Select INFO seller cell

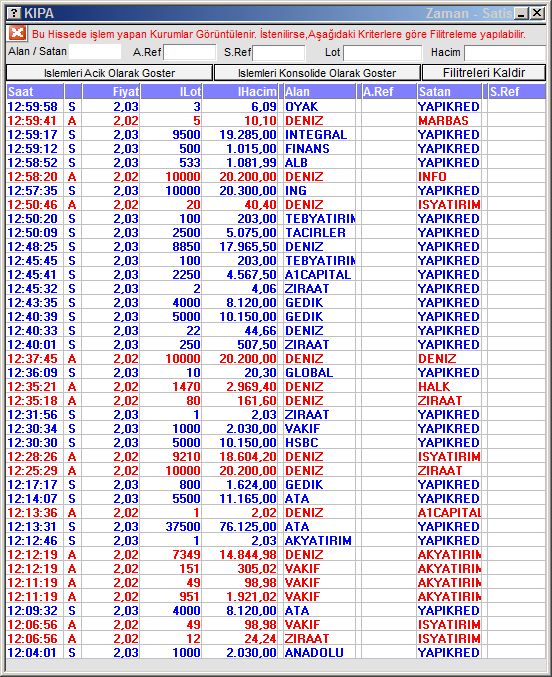click(x=449, y=177)
